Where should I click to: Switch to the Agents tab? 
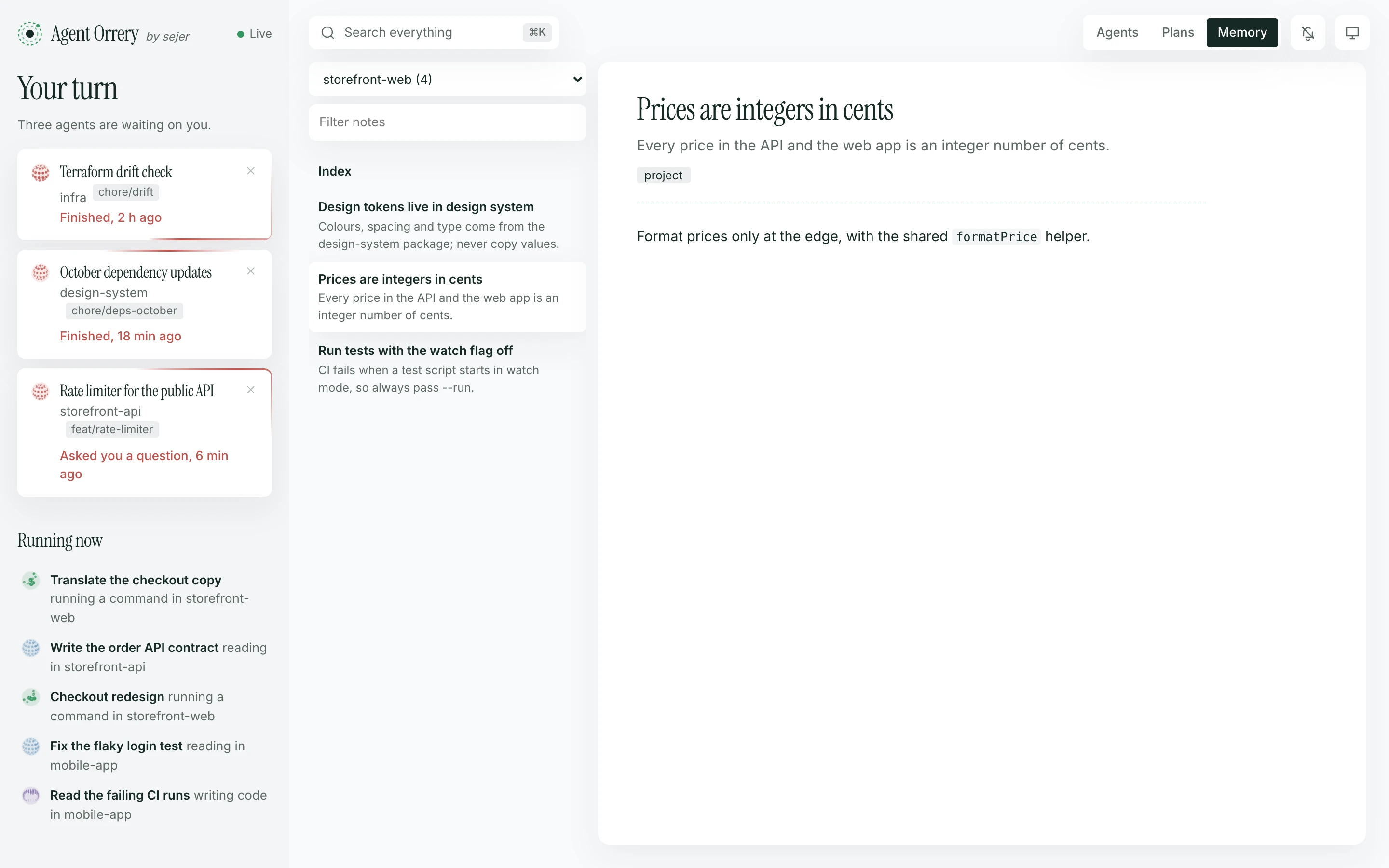1117,33
